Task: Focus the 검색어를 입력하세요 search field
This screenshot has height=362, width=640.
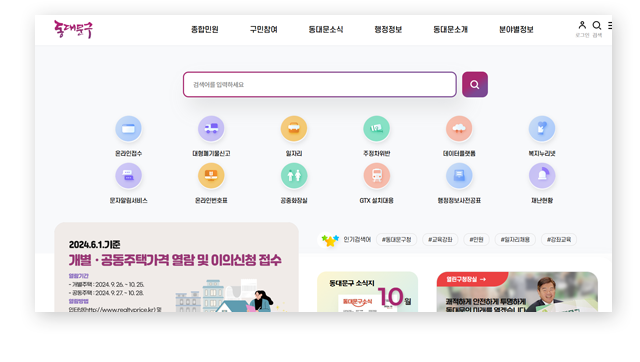Action: pyautogui.click(x=320, y=84)
